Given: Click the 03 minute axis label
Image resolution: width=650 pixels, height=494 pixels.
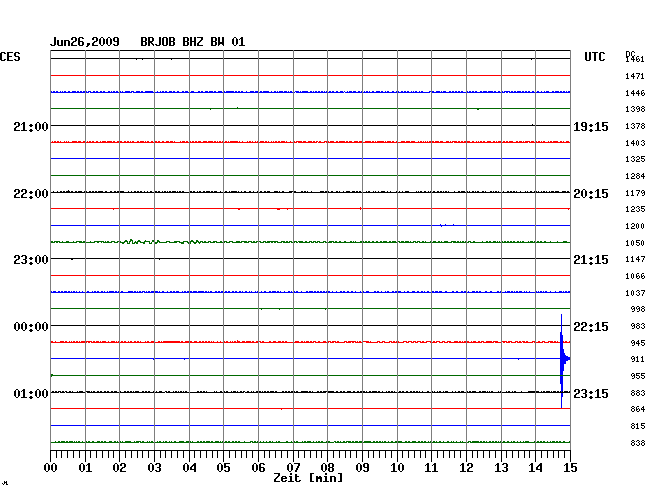Looking at the screenshot, I should point(154,468).
